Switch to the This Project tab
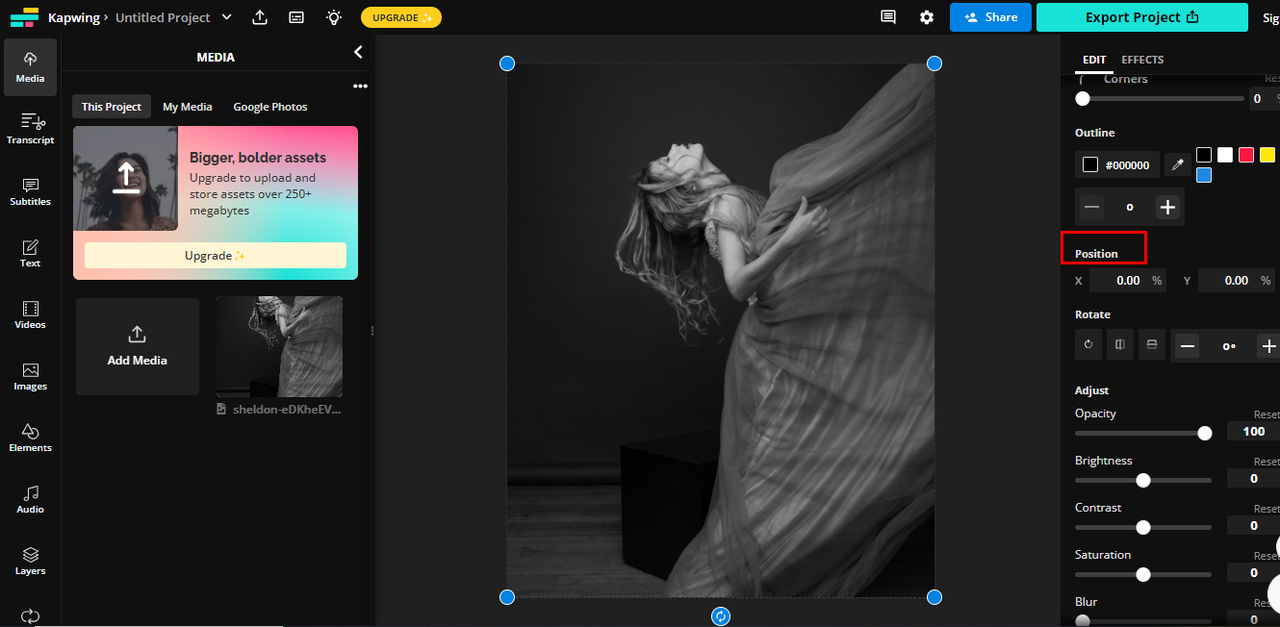 click(111, 107)
